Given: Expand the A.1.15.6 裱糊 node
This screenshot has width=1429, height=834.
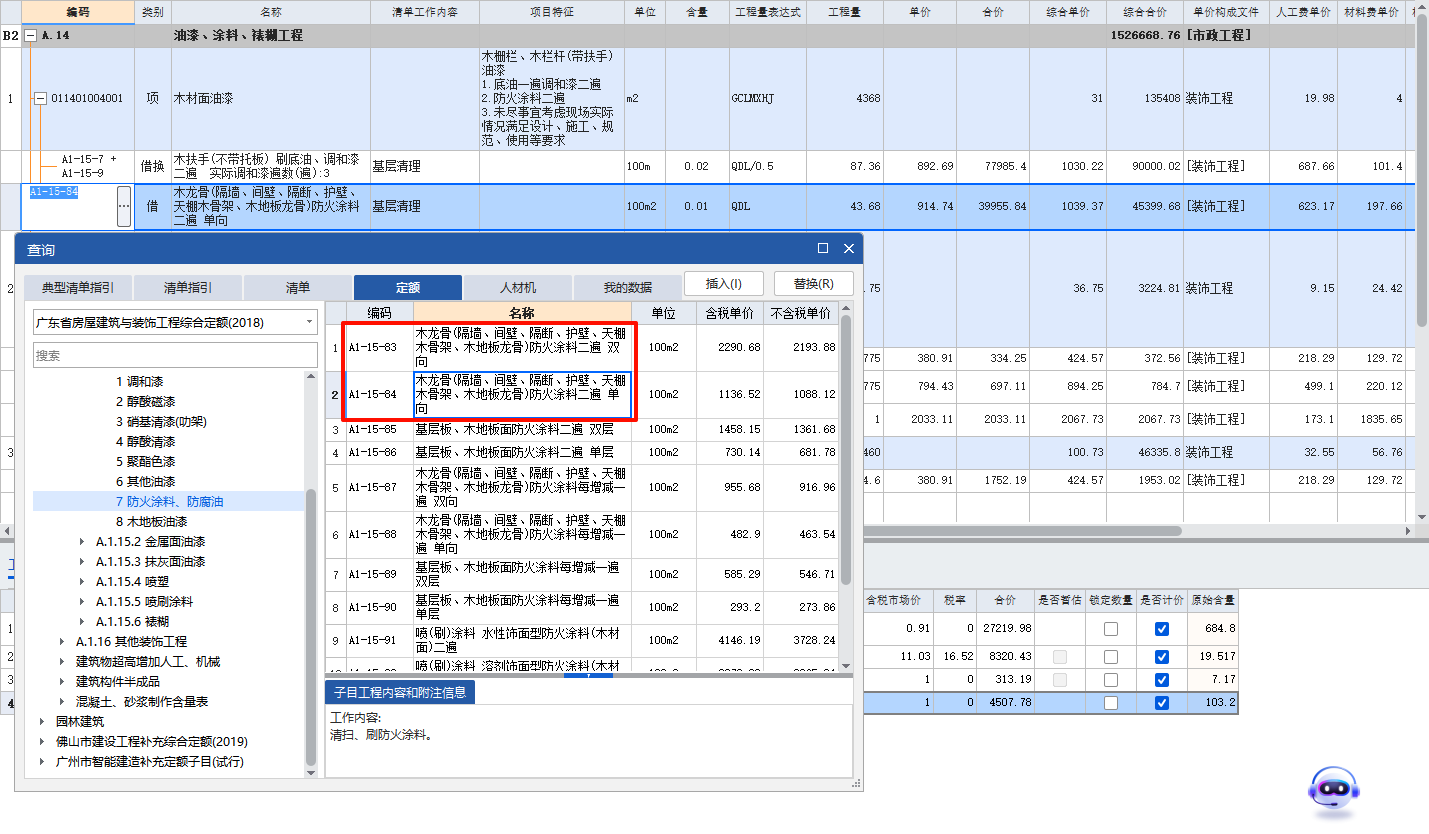Looking at the screenshot, I should [x=82, y=622].
